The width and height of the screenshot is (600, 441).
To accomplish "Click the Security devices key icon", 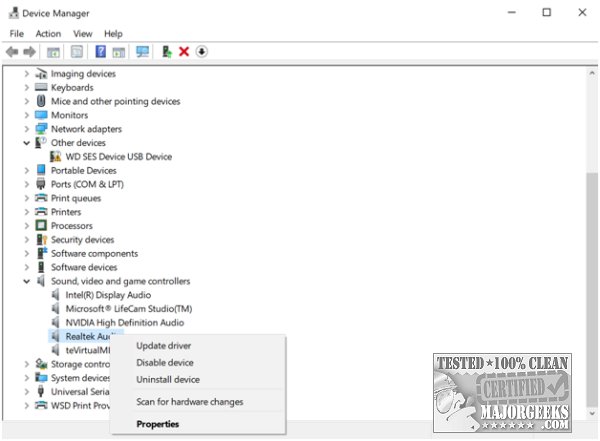I will tap(41, 239).
